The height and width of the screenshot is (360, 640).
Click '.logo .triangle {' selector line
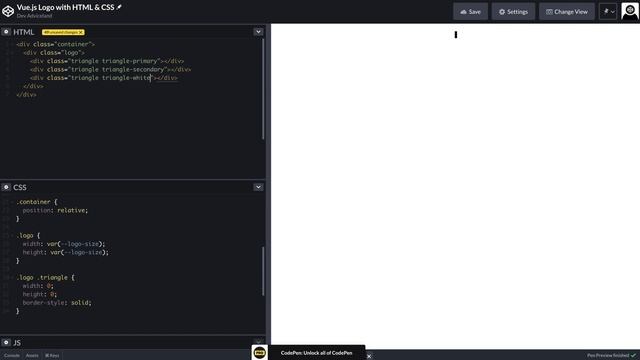[45, 277]
